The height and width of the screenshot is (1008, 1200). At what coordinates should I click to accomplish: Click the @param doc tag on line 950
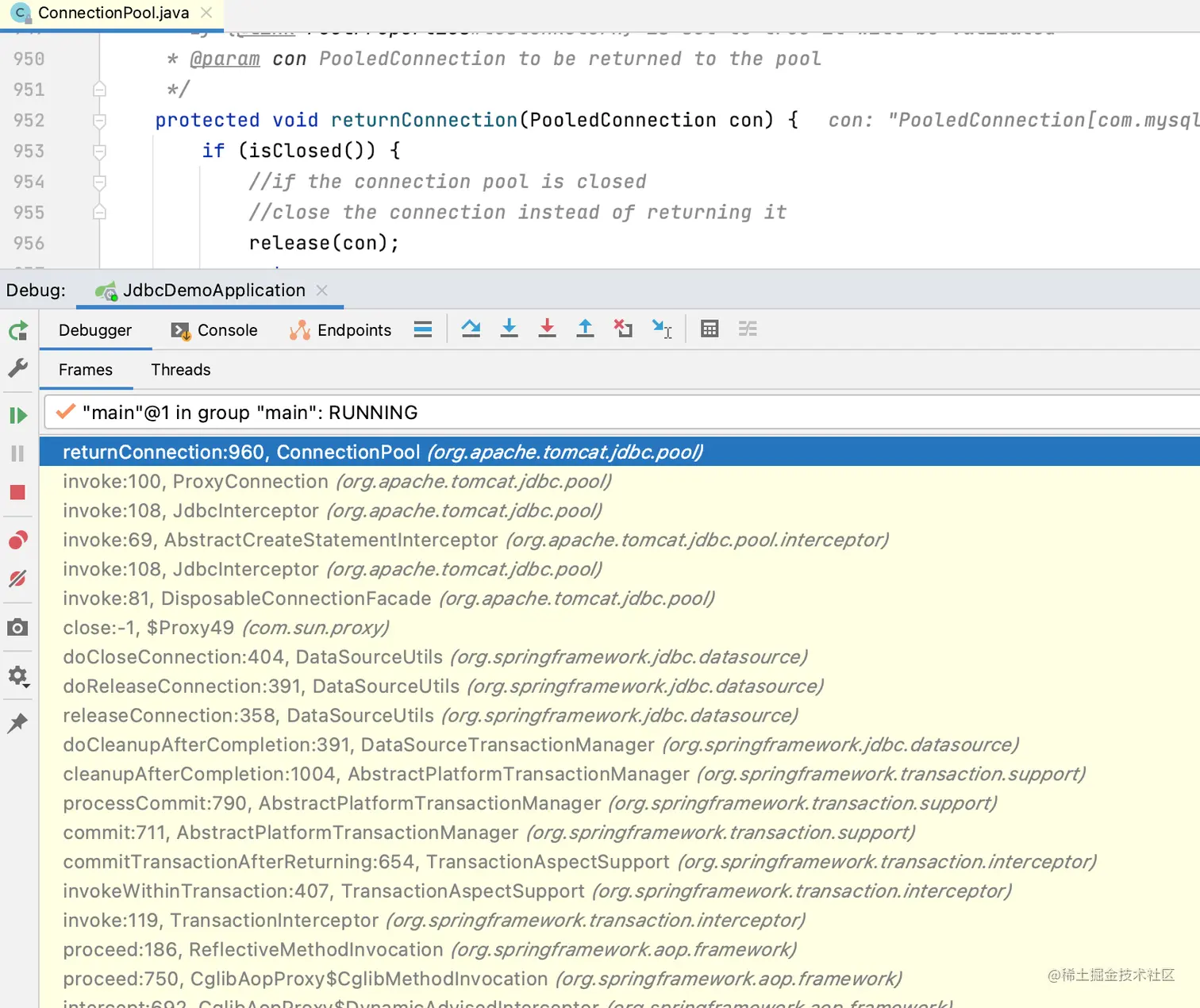(x=225, y=59)
